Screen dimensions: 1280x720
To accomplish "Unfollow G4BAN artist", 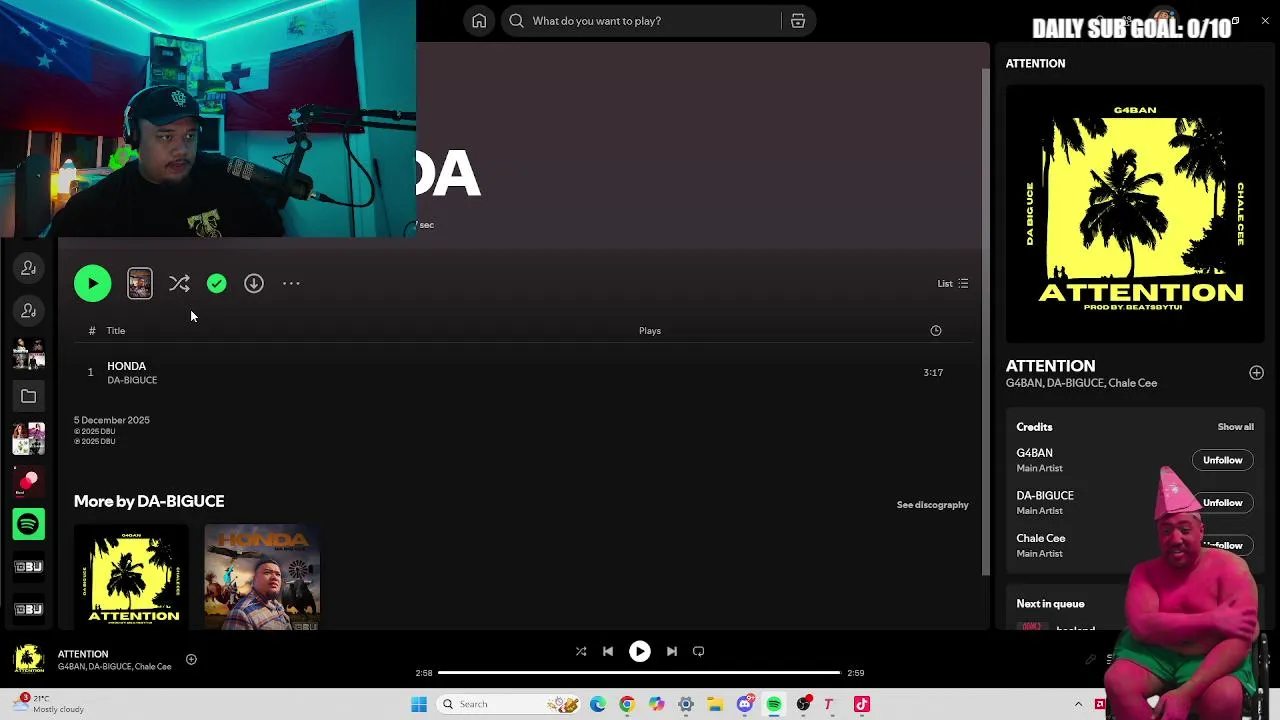I will pyautogui.click(x=1222, y=460).
